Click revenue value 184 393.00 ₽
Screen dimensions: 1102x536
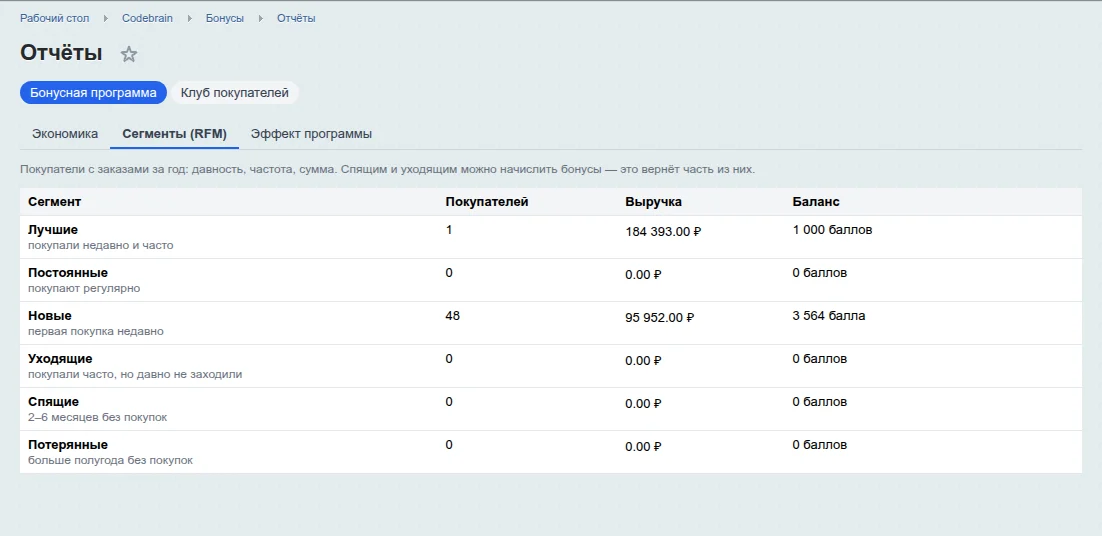[663, 232]
